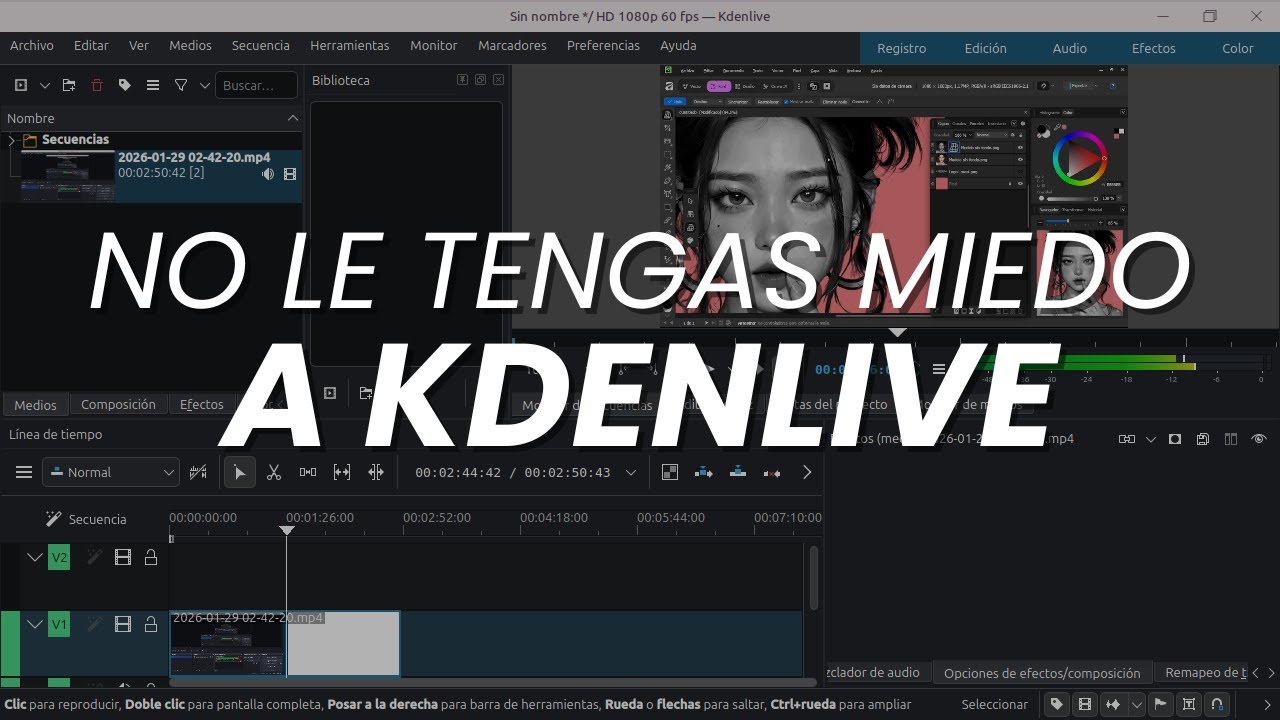Select the 2026-01-29 02-42-20.mp4 clip thumbnail in the bin

coord(68,176)
